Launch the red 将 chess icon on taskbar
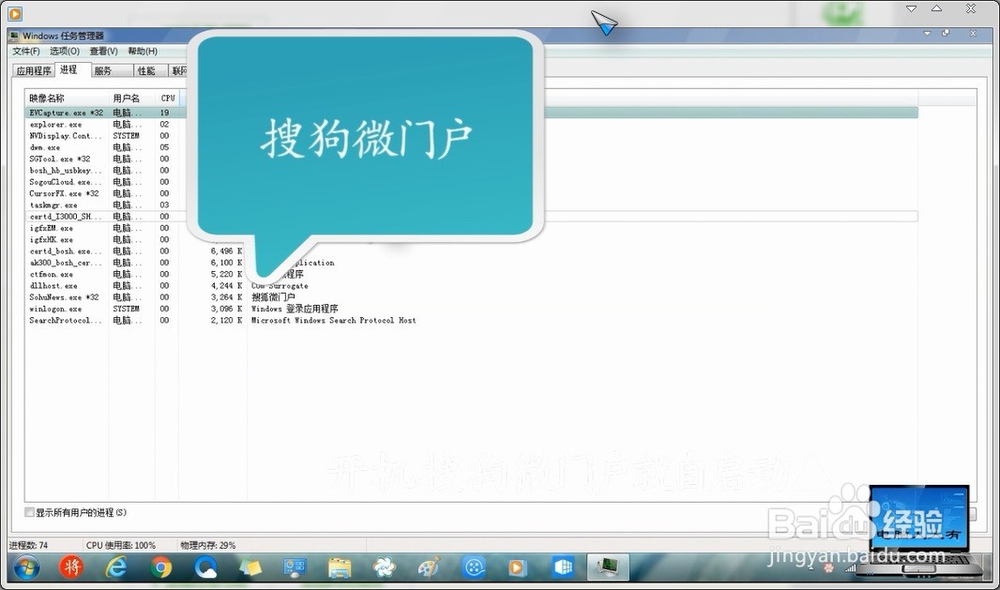The image size is (1000, 590). point(71,566)
